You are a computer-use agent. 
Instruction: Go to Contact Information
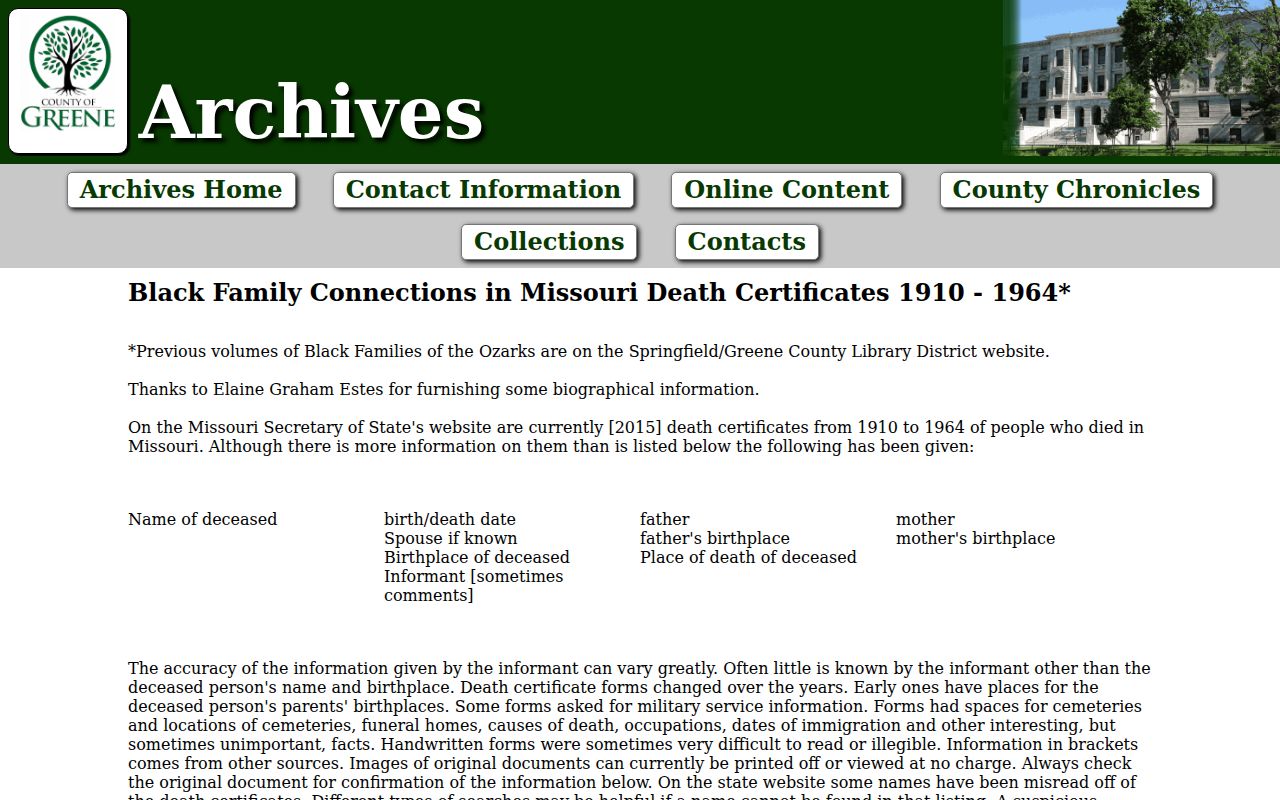(x=483, y=190)
